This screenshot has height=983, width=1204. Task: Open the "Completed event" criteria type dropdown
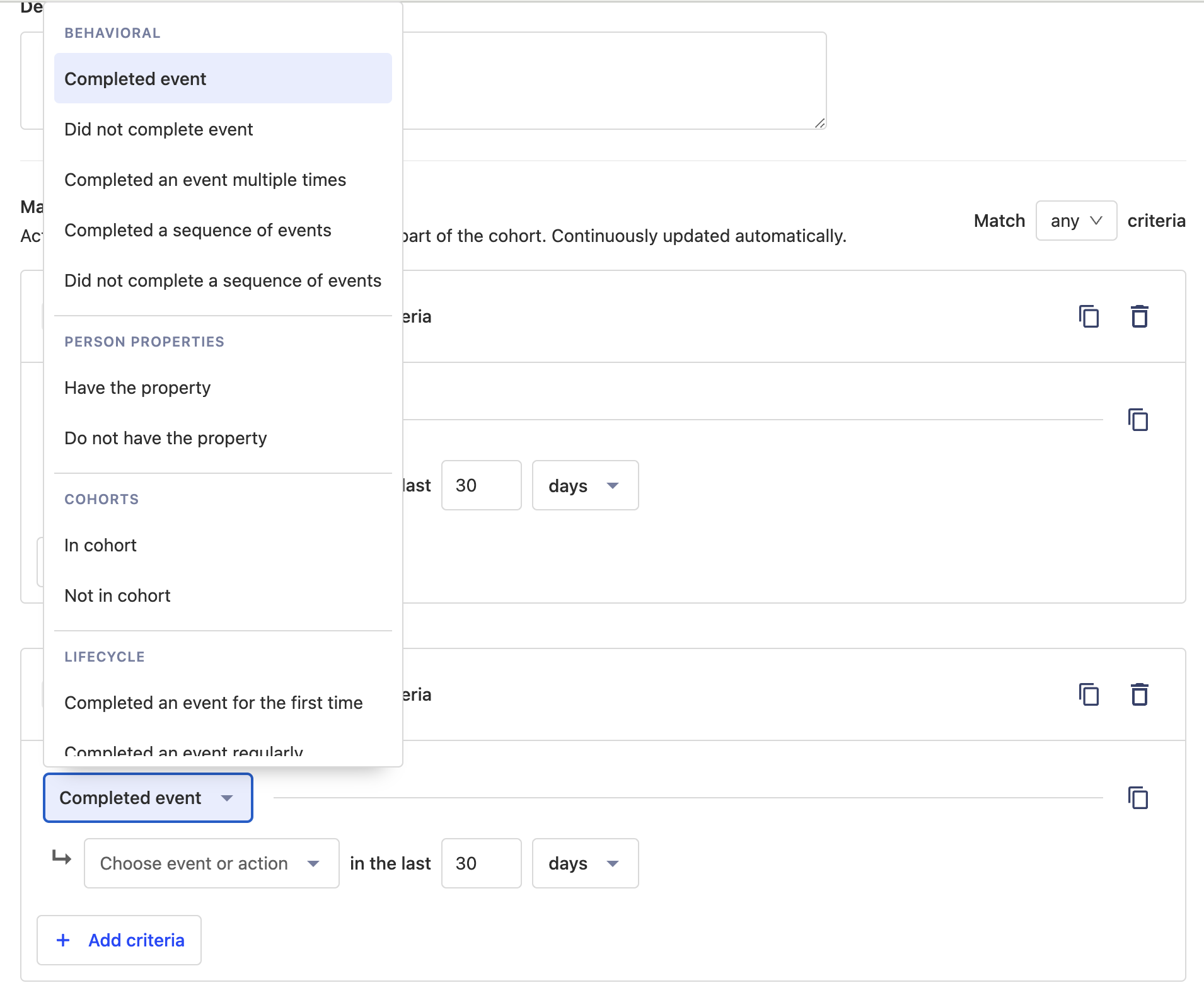pyautogui.click(x=148, y=798)
